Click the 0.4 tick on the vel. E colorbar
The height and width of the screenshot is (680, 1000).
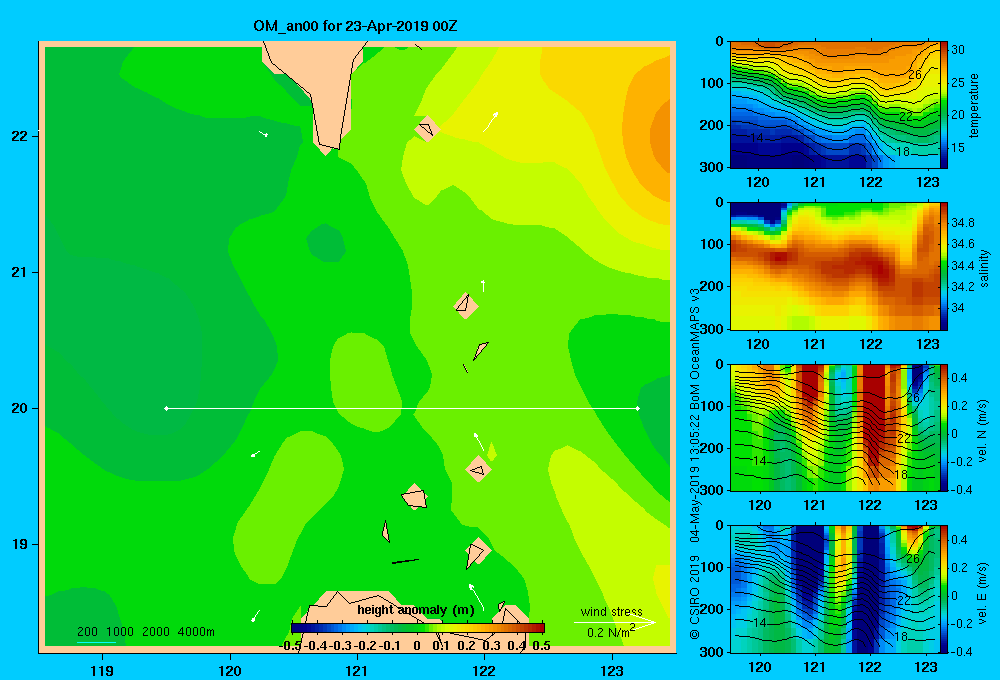(959, 540)
